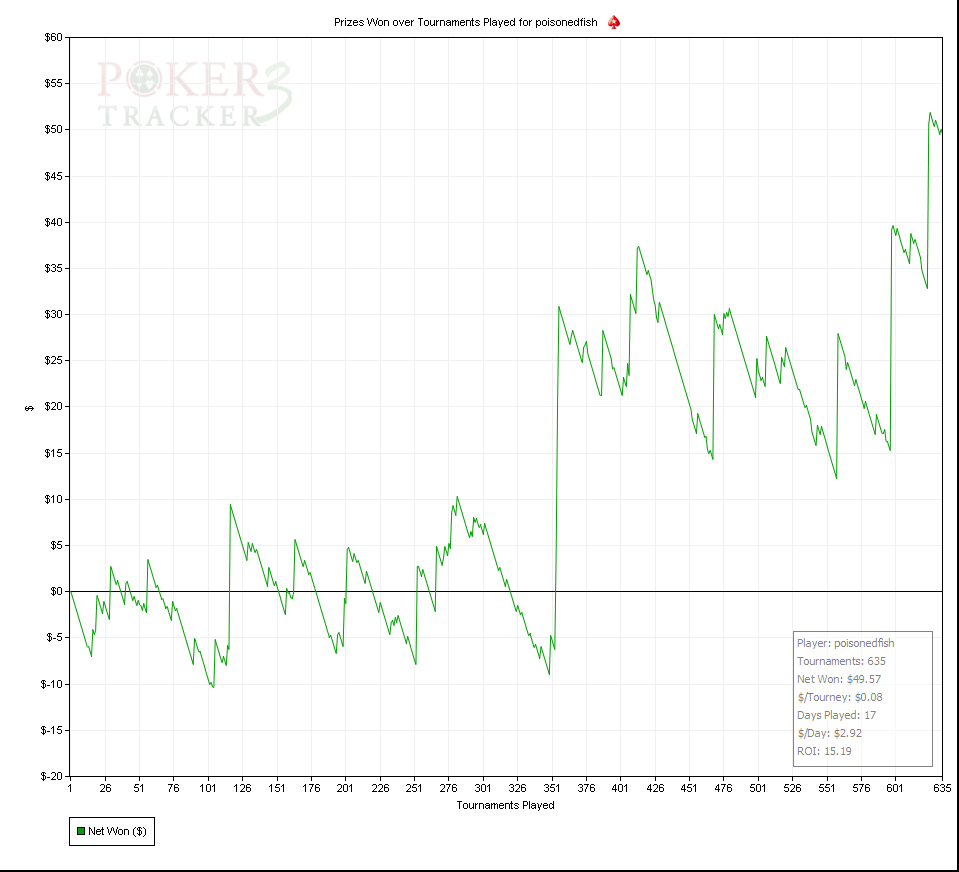Click the '451' x-axis tick label
This screenshot has height=872, width=959.
(689, 788)
